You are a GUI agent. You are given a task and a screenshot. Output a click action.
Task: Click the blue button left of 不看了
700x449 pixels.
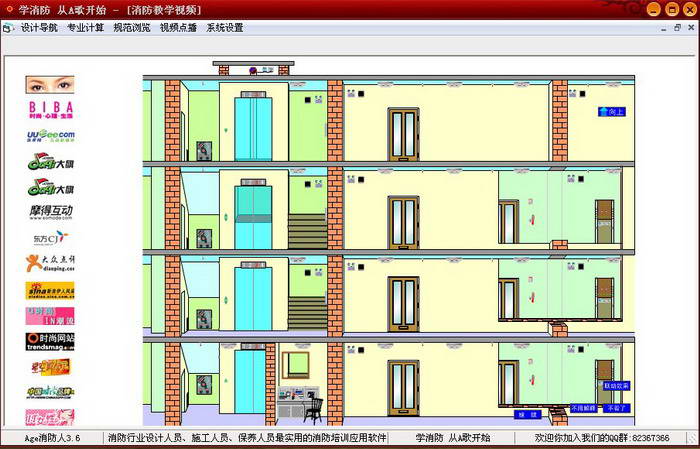pyautogui.click(x=583, y=408)
